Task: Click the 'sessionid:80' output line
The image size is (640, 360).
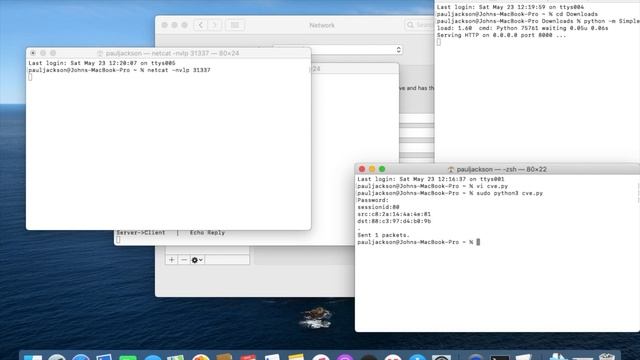Action: pyautogui.click(x=378, y=207)
